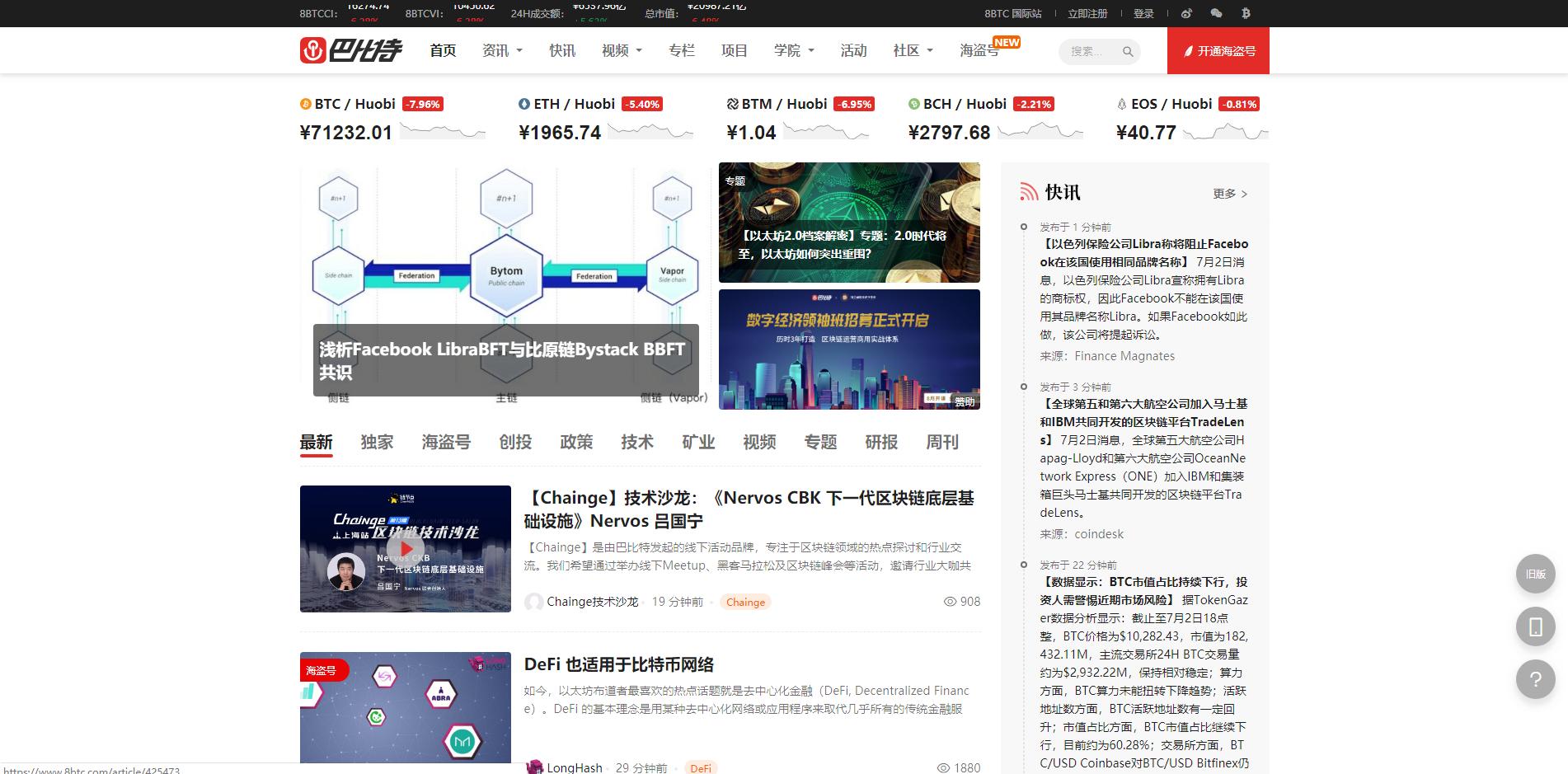Expand the 资讯 dropdown menu

[501, 50]
